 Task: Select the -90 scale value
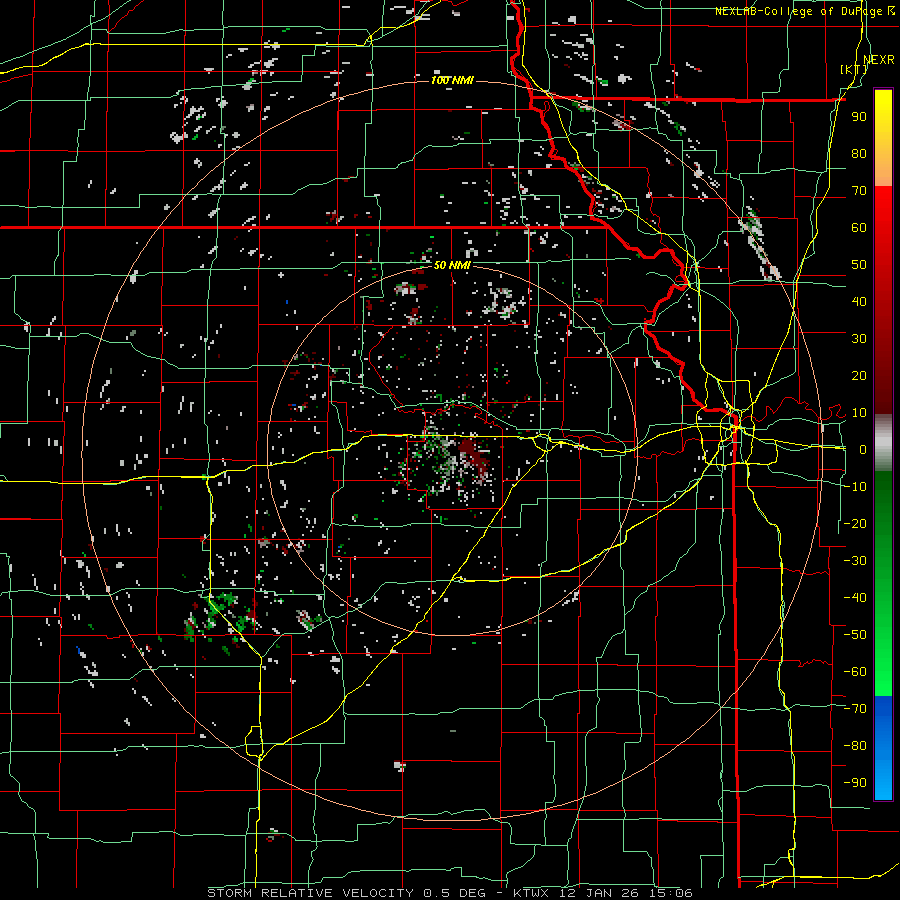pos(855,783)
